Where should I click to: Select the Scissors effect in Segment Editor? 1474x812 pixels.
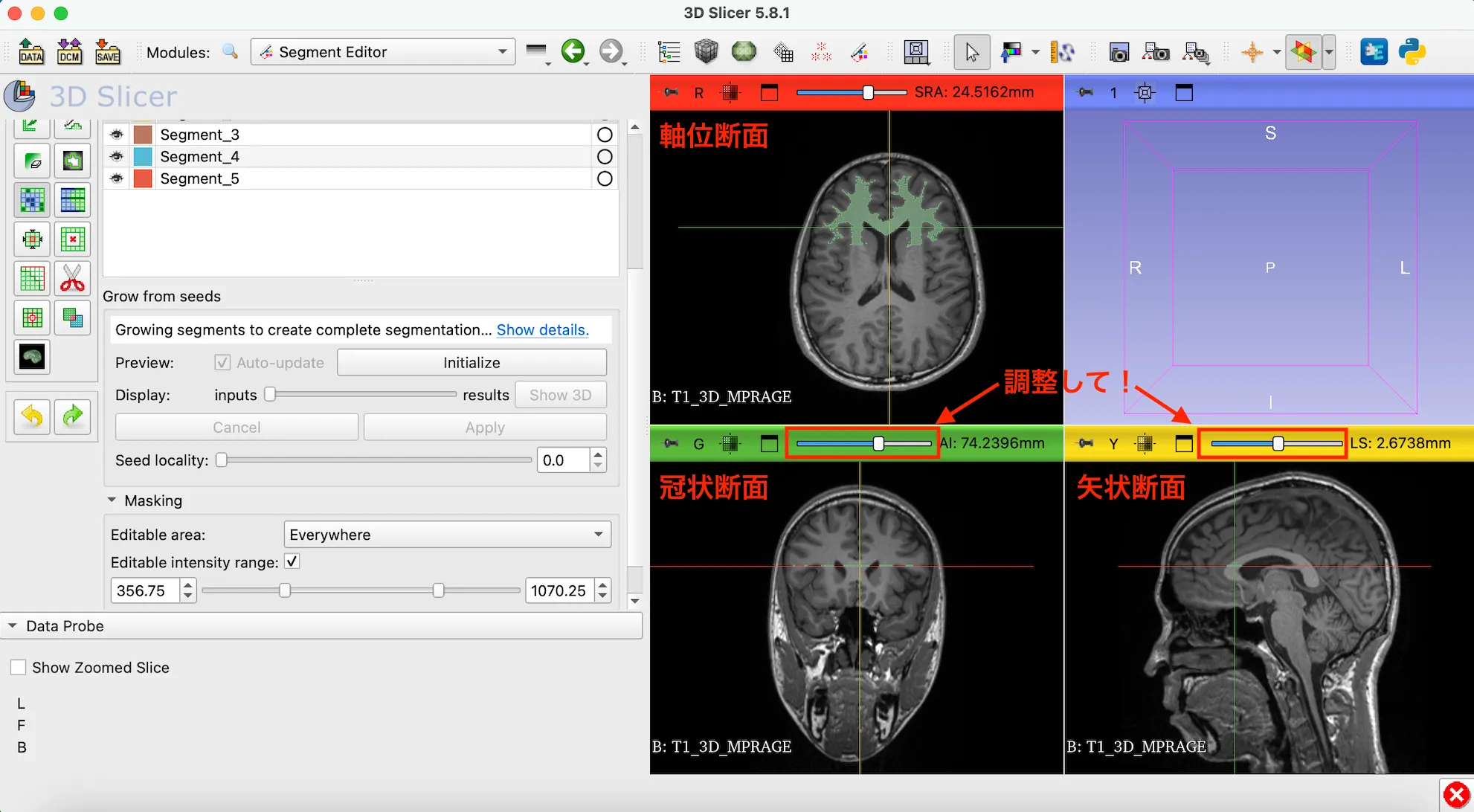tap(72, 278)
